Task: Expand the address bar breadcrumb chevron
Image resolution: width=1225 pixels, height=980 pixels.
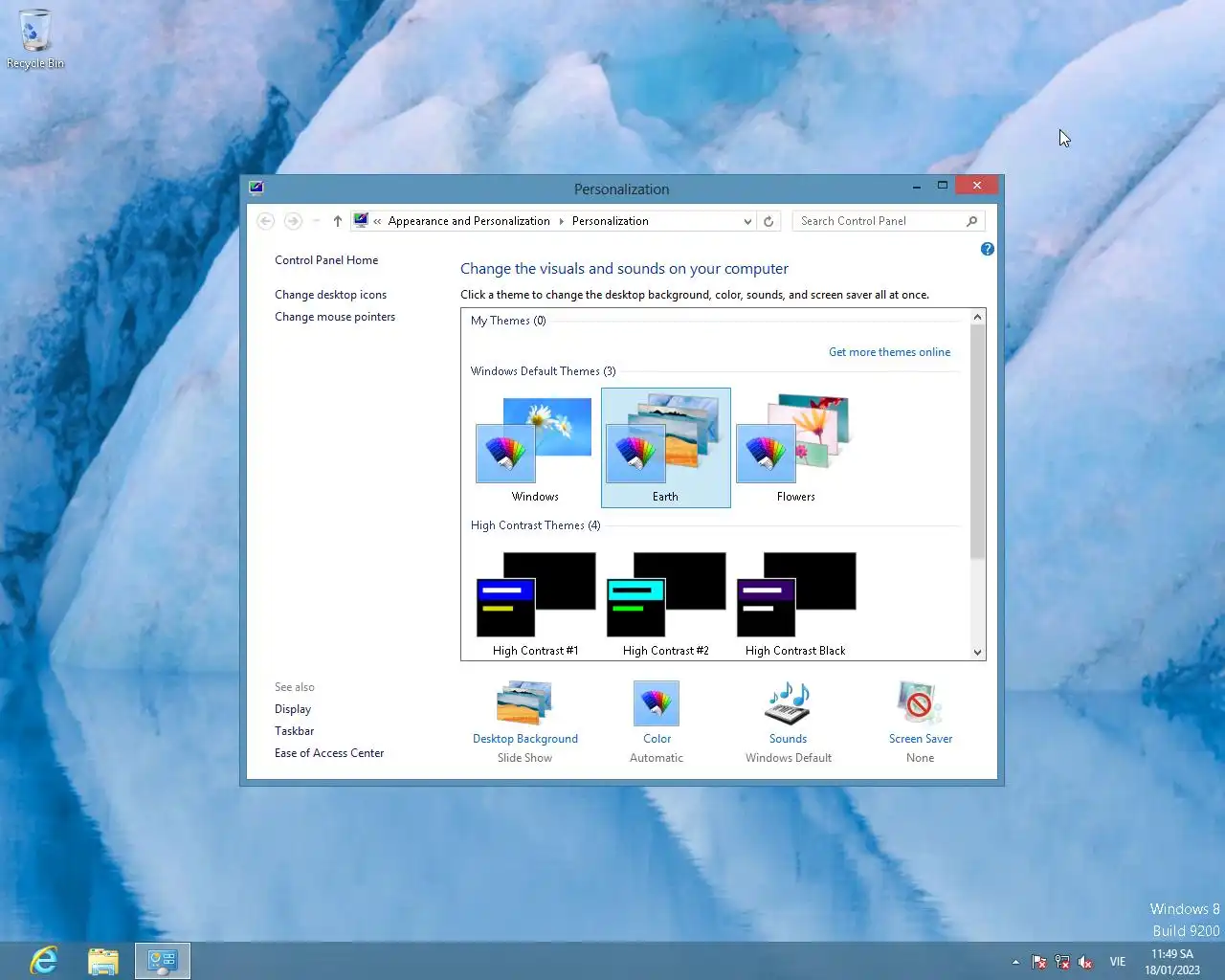Action: [377, 221]
